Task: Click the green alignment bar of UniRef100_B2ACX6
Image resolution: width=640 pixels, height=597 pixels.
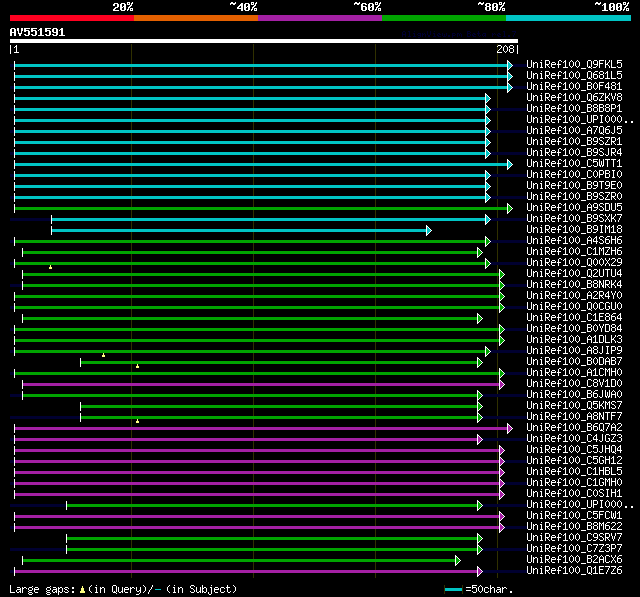Action: (x=239, y=561)
